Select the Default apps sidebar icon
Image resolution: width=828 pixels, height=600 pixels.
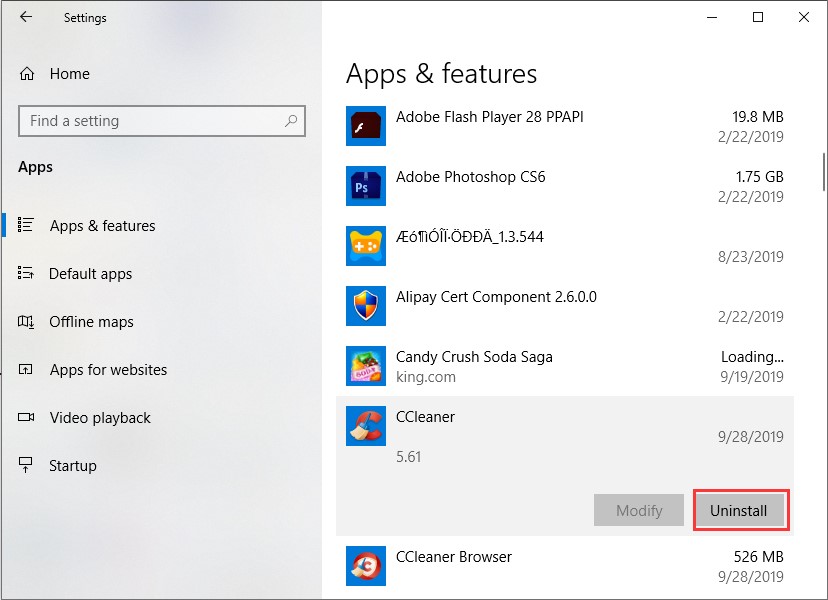[x=25, y=273]
